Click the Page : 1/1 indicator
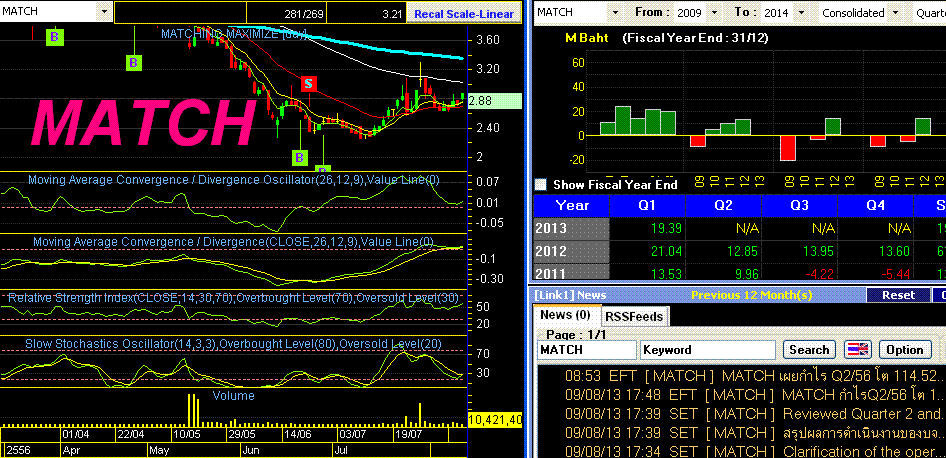The image size is (946, 458). pyautogui.click(x=576, y=334)
